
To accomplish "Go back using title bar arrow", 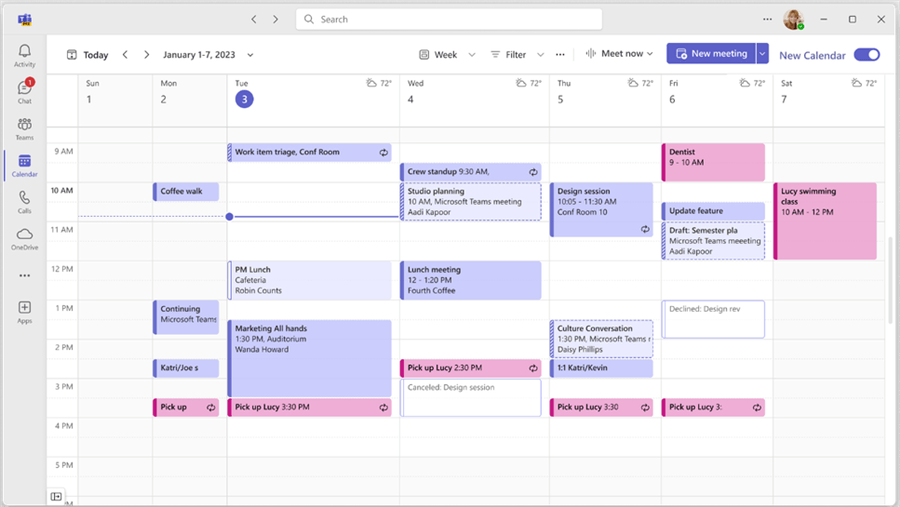I will pos(254,19).
